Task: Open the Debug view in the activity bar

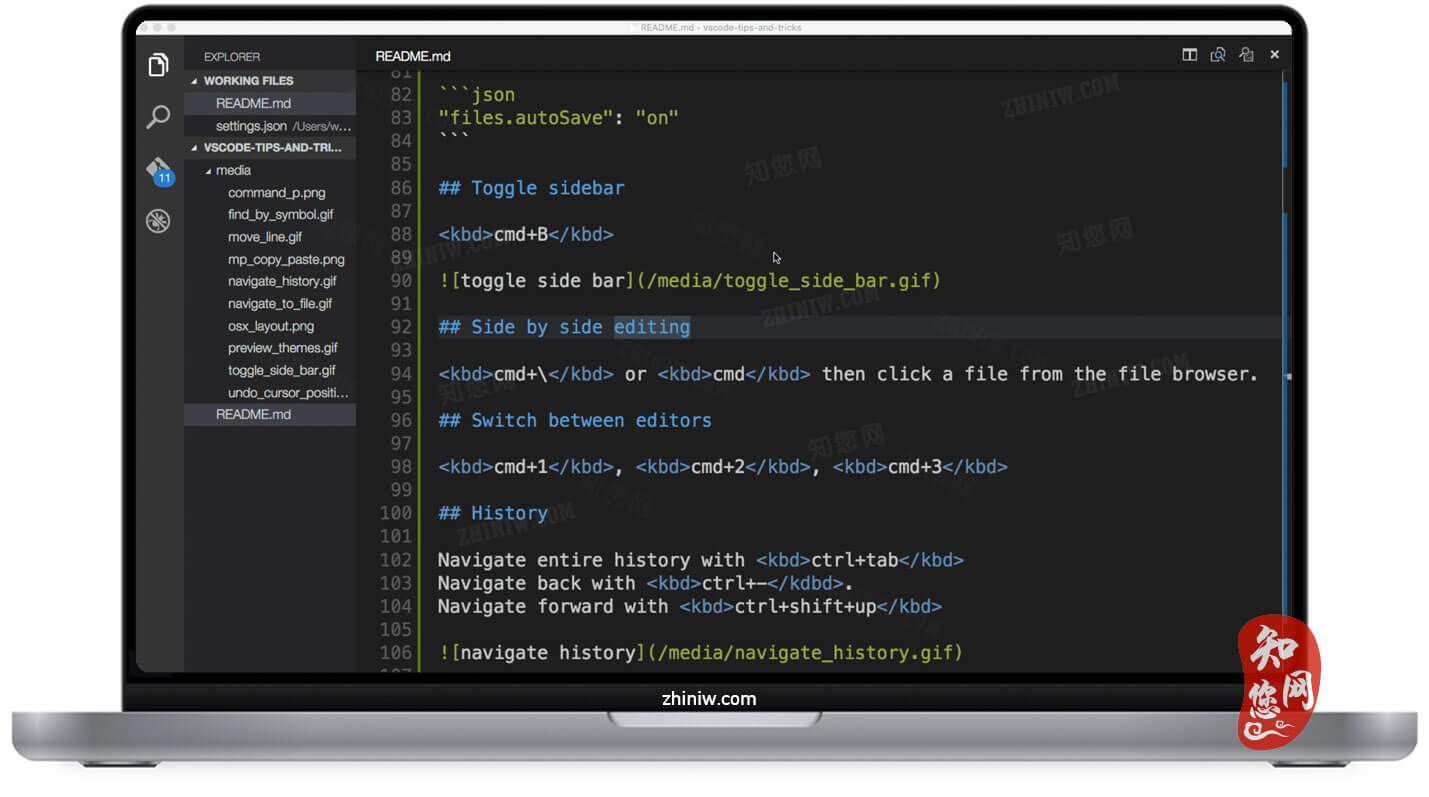Action: click(x=158, y=221)
